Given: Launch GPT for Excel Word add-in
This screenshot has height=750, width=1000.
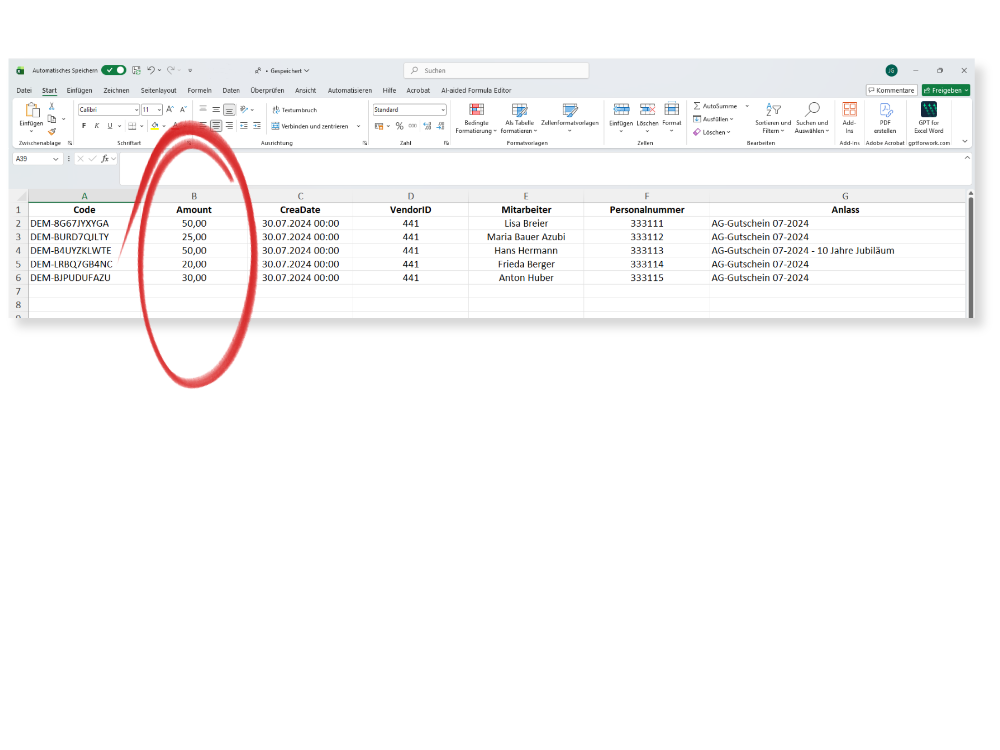Looking at the screenshot, I should point(929,110).
